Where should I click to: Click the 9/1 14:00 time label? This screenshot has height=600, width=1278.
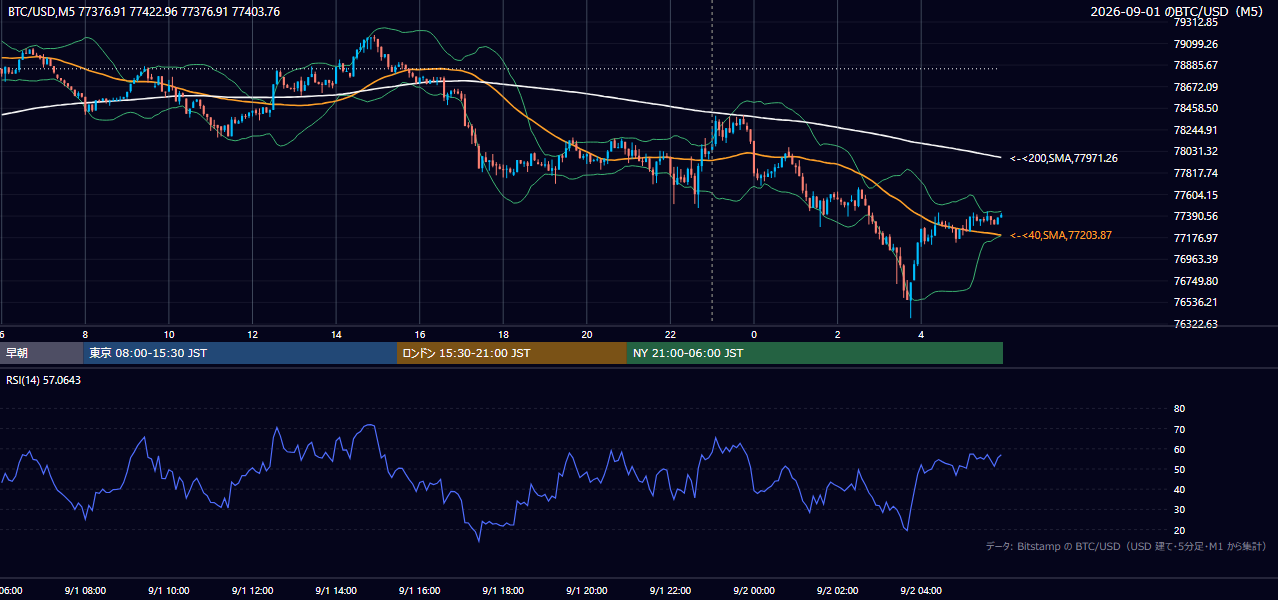point(336,591)
